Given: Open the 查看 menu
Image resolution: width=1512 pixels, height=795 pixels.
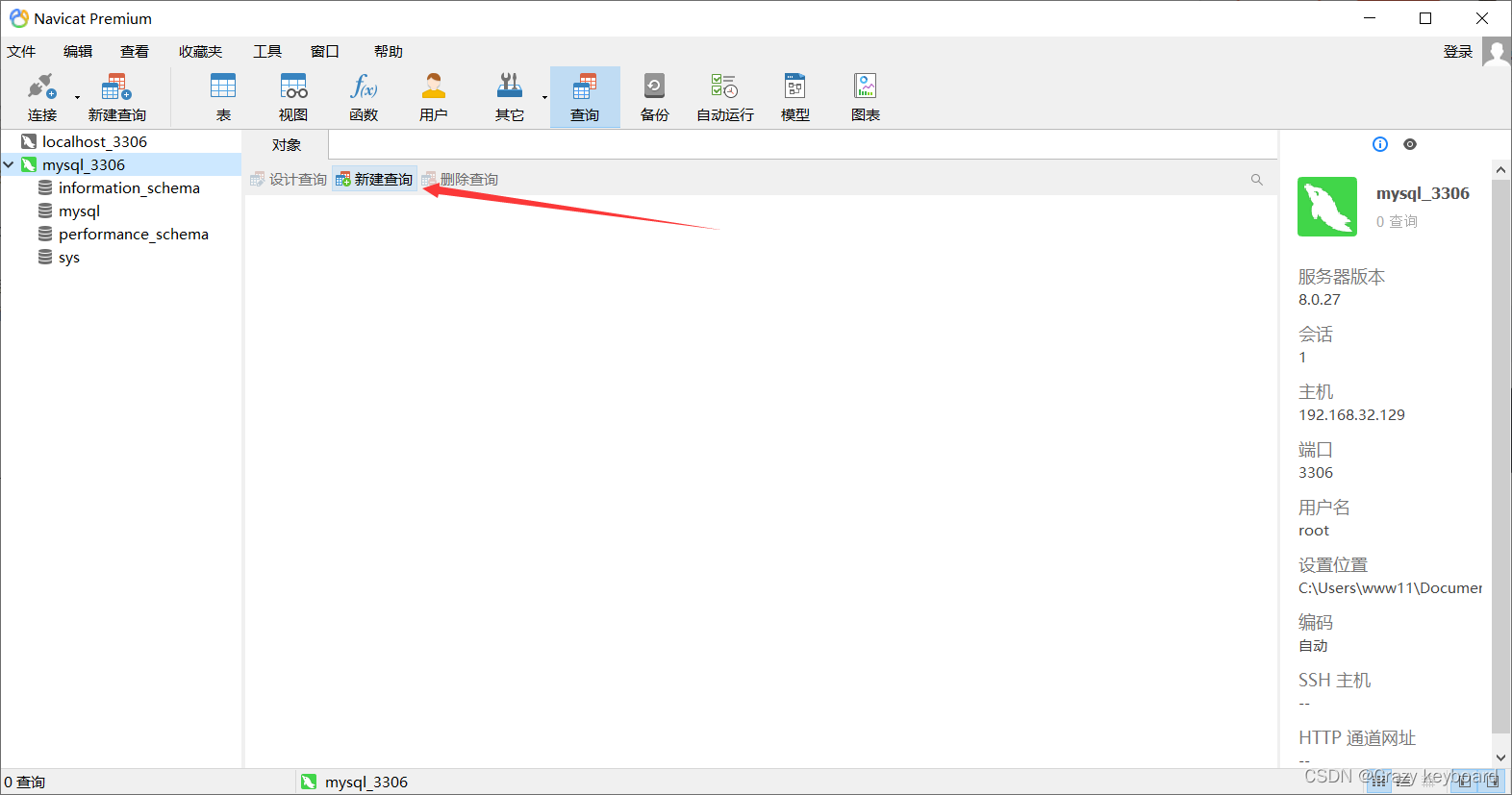Looking at the screenshot, I should [135, 52].
